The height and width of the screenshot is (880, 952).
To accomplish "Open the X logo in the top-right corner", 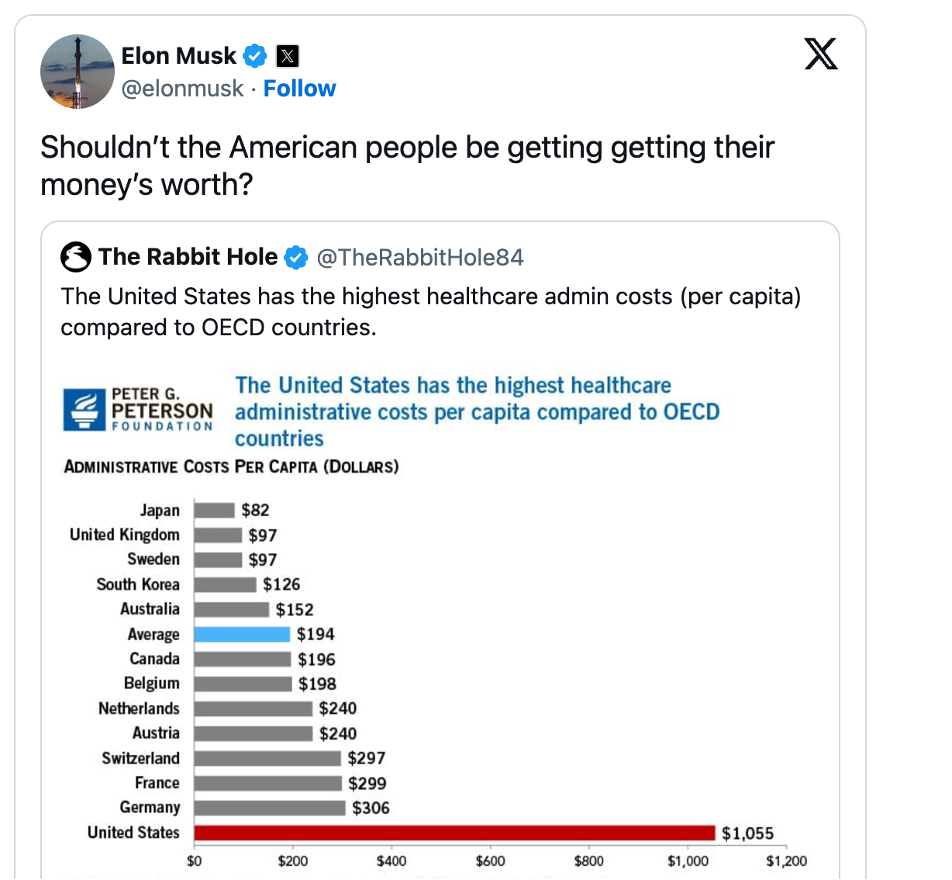I will click(x=821, y=55).
